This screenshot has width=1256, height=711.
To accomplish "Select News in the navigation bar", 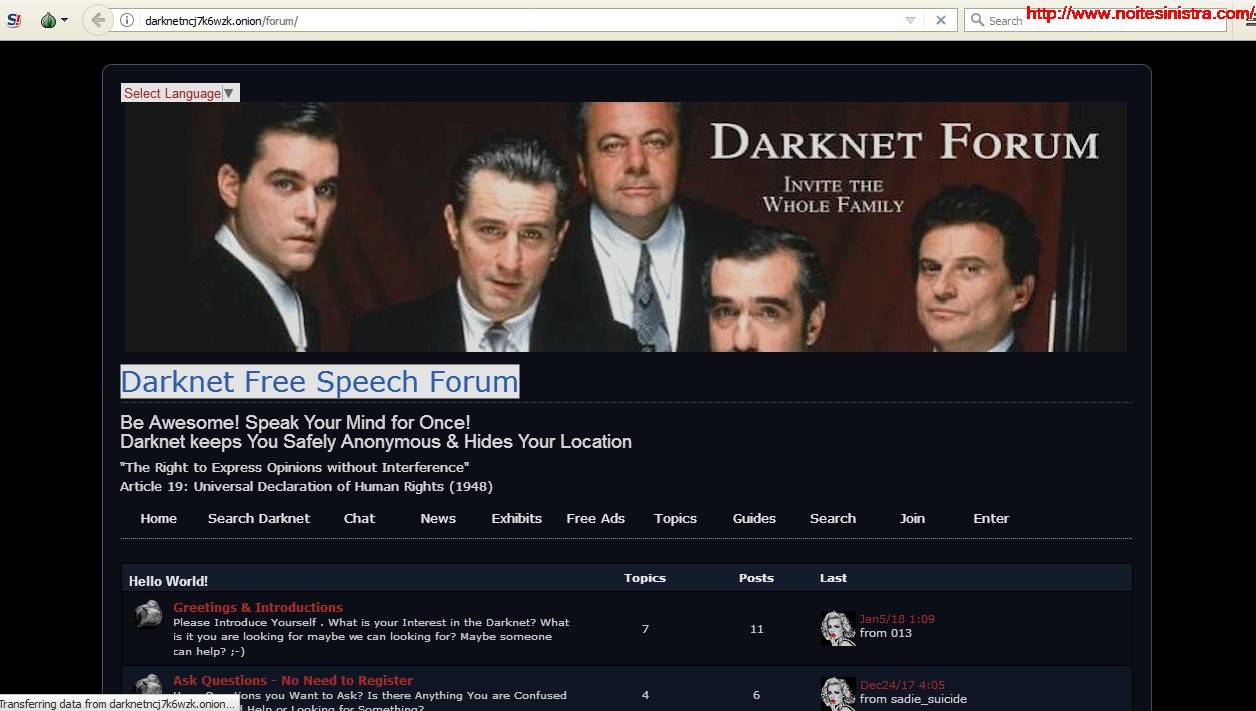I will 438,518.
